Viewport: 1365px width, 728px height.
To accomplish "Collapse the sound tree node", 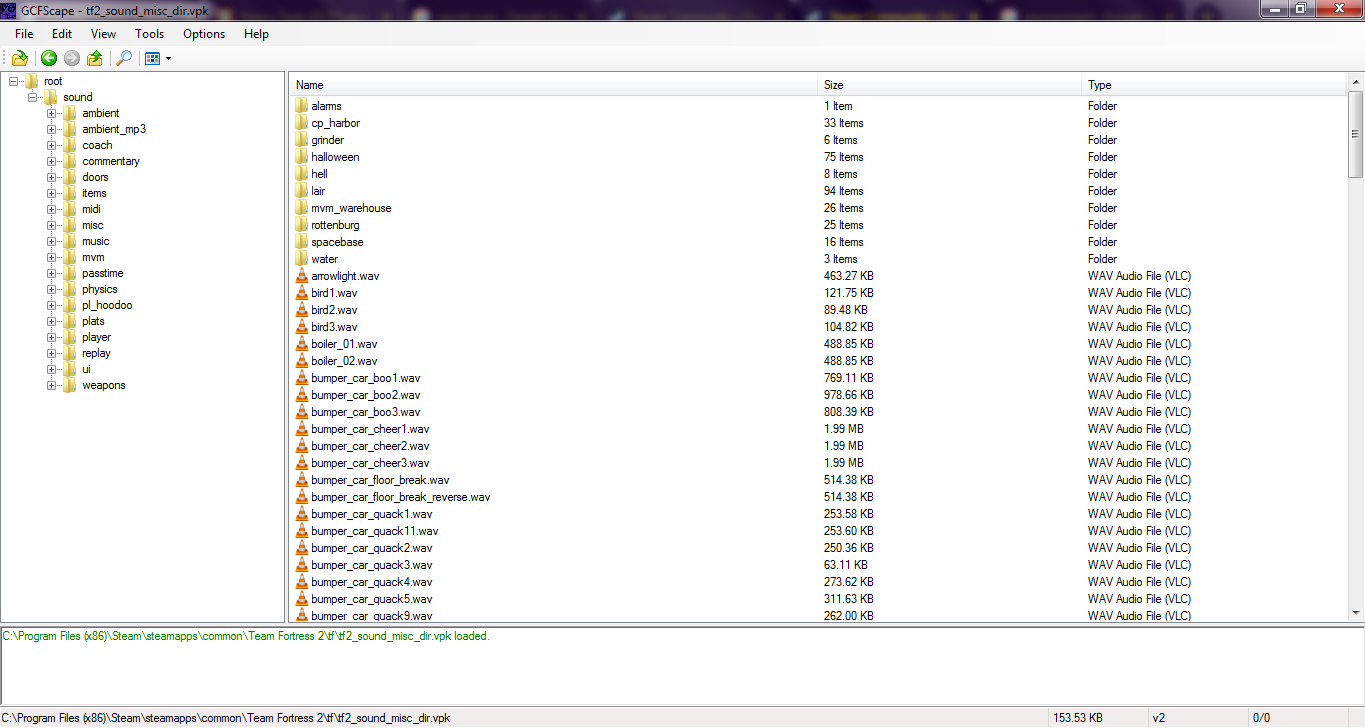I will [x=32, y=97].
